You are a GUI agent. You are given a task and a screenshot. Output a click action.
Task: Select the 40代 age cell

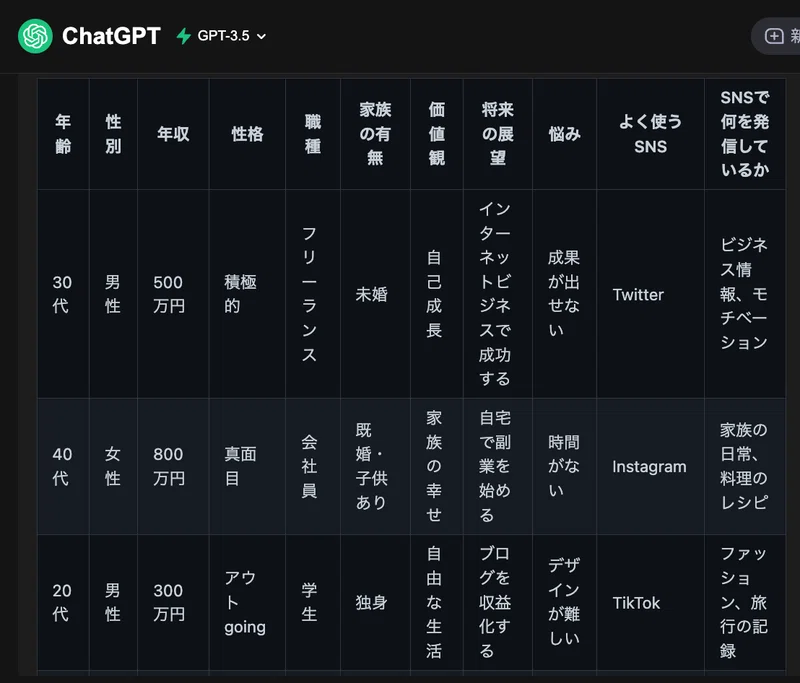coord(62,466)
